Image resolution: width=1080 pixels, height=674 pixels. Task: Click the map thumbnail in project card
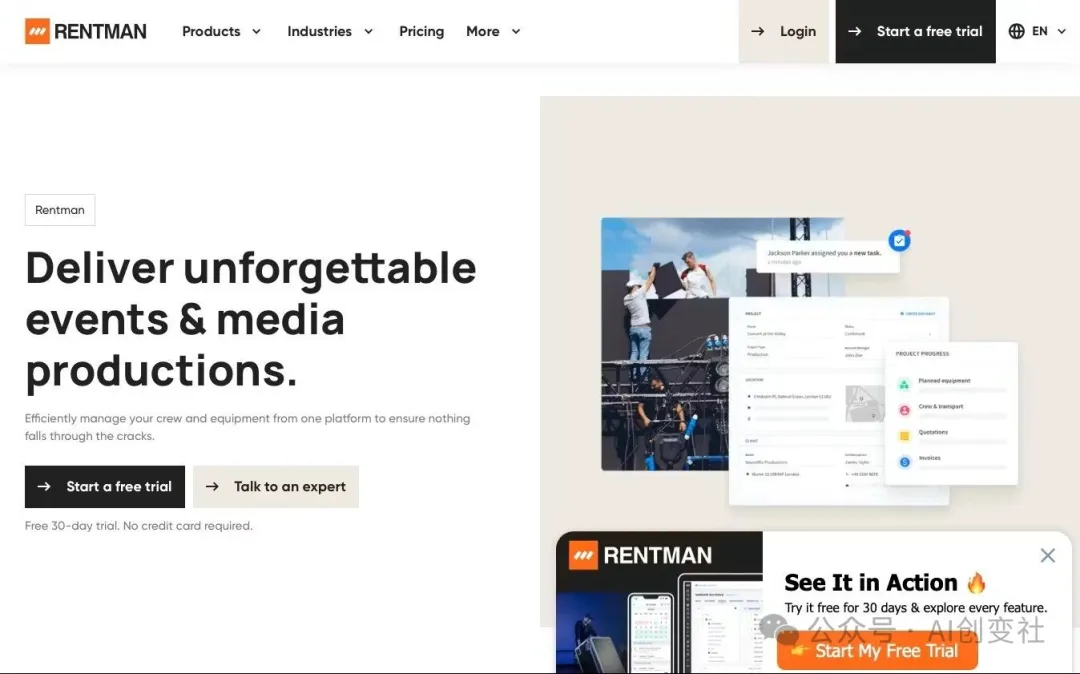coord(865,403)
